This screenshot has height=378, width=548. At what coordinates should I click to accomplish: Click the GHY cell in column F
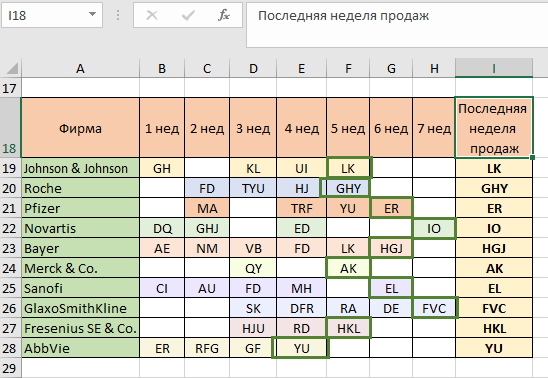(x=348, y=188)
